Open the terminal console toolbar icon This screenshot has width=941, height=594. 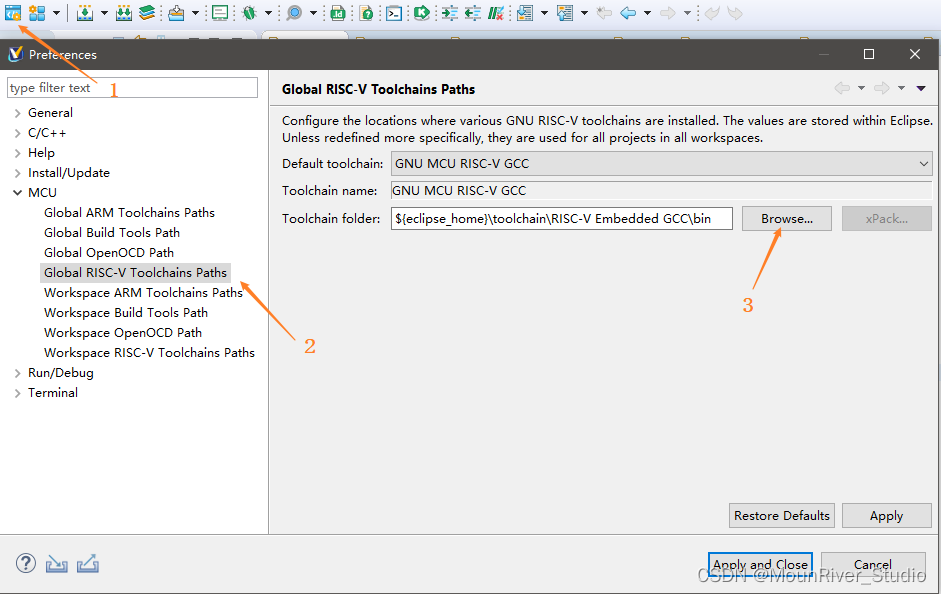coord(394,13)
